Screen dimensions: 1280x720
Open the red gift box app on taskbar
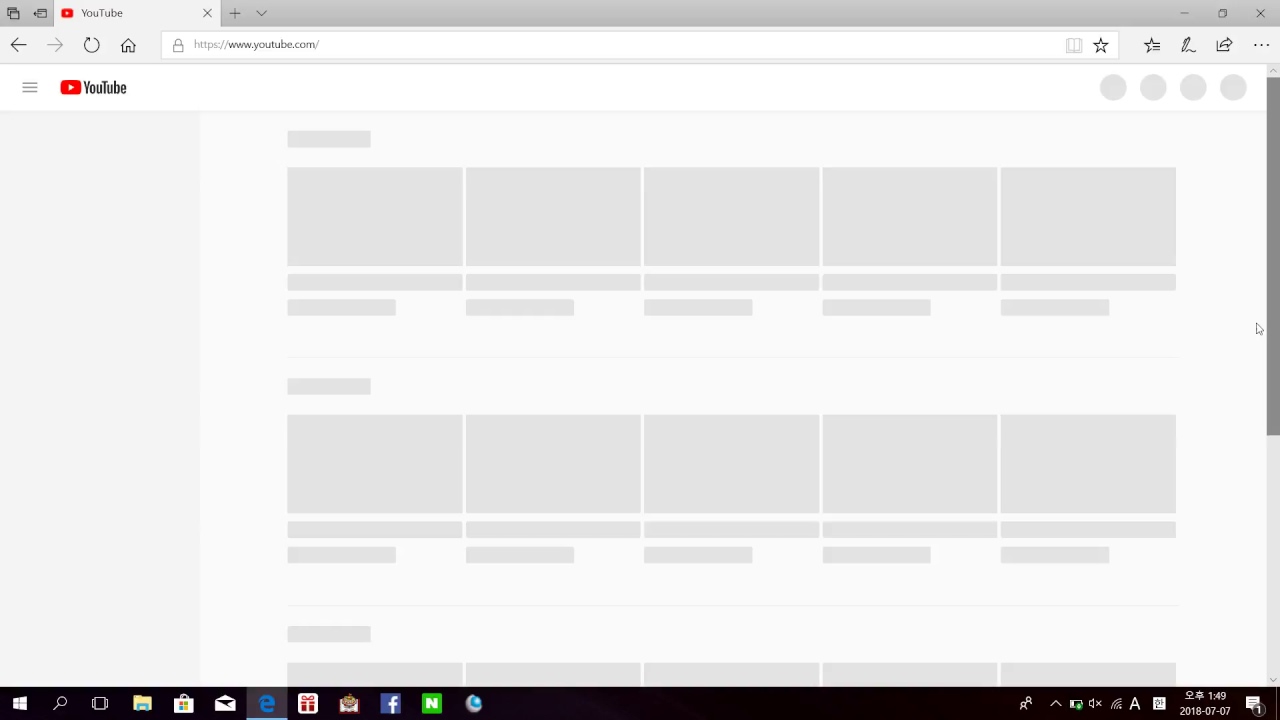pos(308,704)
